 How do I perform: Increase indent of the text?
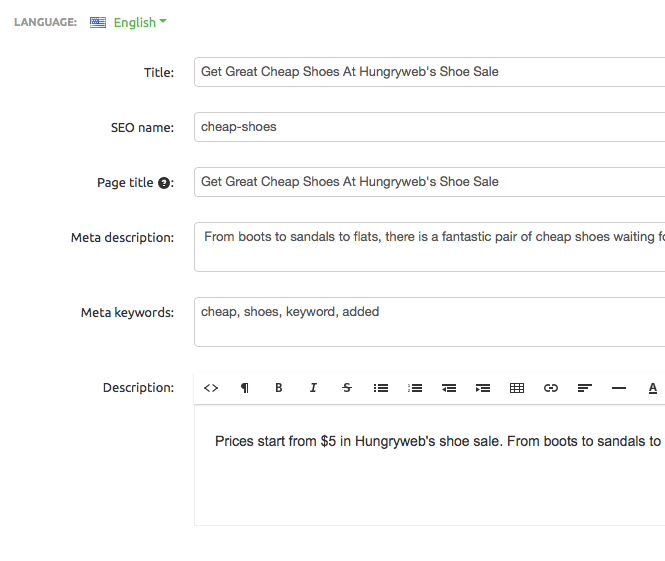(x=483, y=388)
